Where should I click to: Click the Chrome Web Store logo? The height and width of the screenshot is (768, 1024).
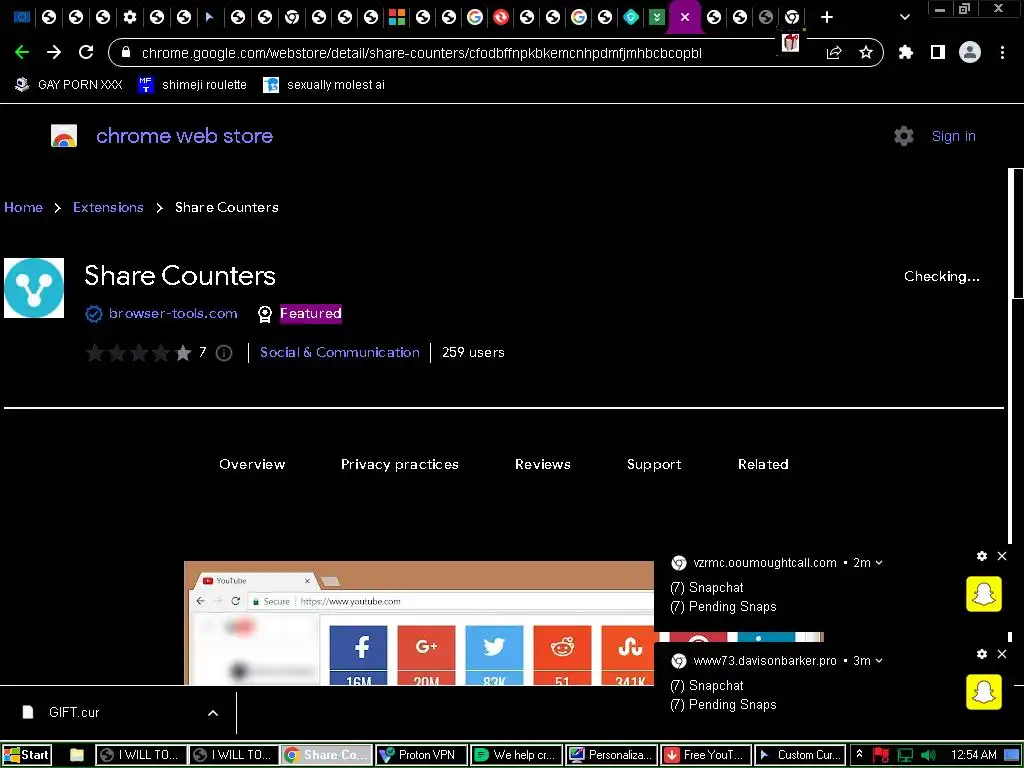tap(64, 136)
